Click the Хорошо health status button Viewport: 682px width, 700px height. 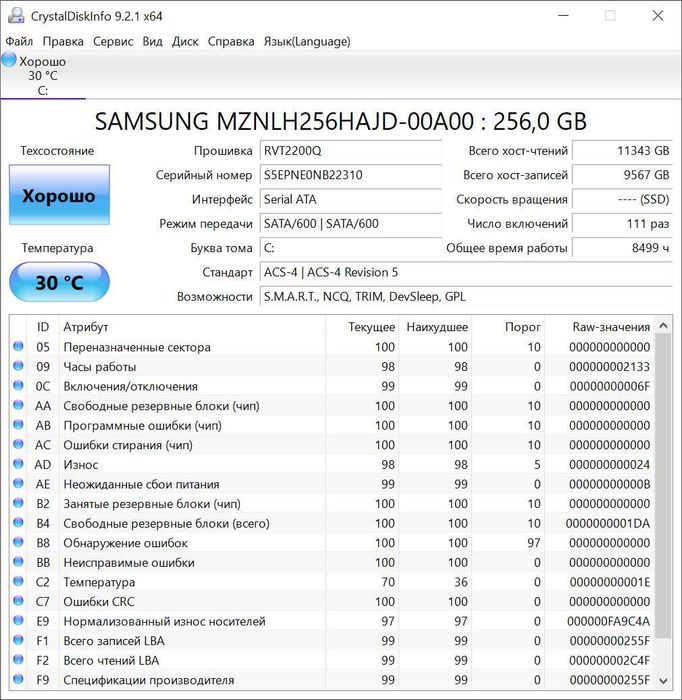[x=59, y=195]
